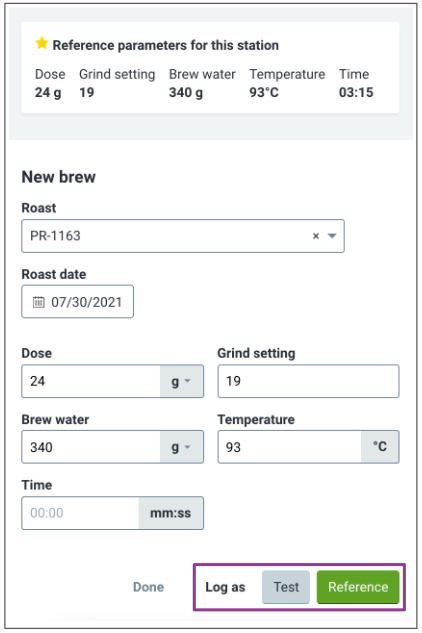422x633 pixels.
Task: Open the Roast date field 07/30/2021
Action: coord(78,302)
